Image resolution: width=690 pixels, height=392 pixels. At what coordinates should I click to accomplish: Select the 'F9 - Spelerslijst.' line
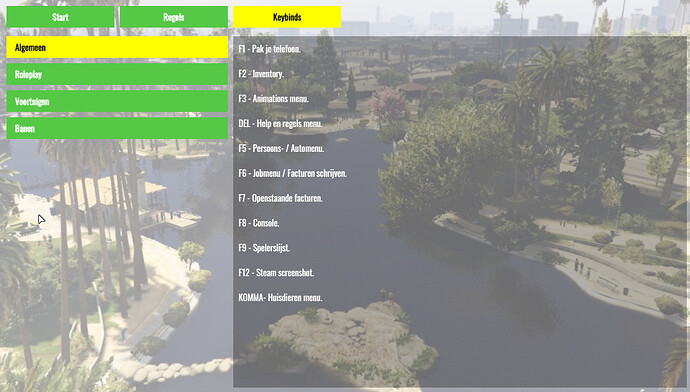pyautogui.click(x=264, y=248)
